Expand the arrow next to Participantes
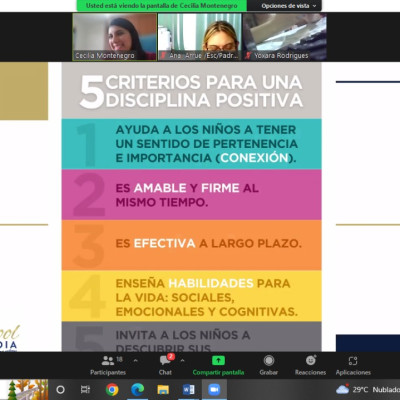The height and width of the screenshot is (400, 400). tap(135, 360)
